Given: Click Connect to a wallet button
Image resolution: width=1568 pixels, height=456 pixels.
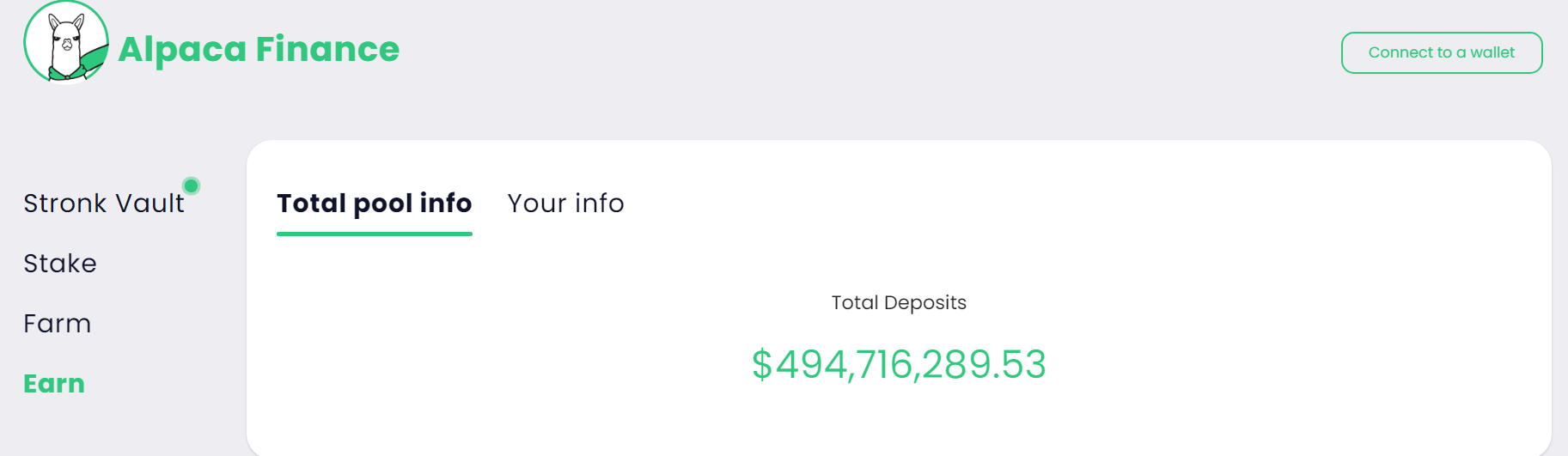Looking at the screenshot, I should point(1441,52).
